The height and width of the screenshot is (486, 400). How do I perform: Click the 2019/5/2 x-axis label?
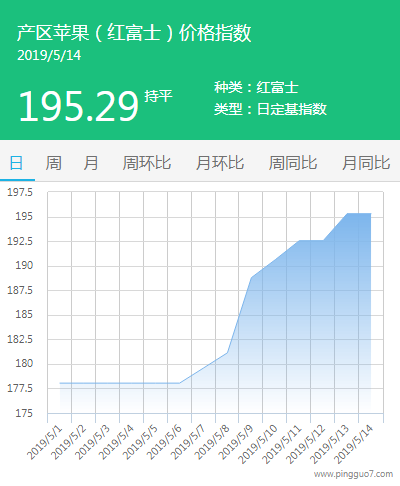tap(69, 442)
